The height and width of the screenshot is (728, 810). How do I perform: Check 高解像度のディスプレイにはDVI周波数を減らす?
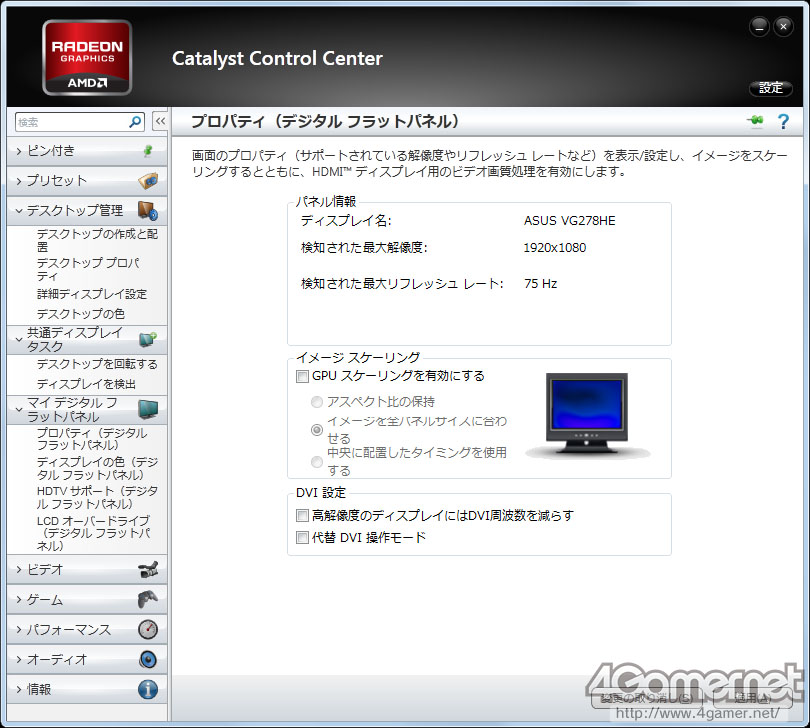point(302,515)
